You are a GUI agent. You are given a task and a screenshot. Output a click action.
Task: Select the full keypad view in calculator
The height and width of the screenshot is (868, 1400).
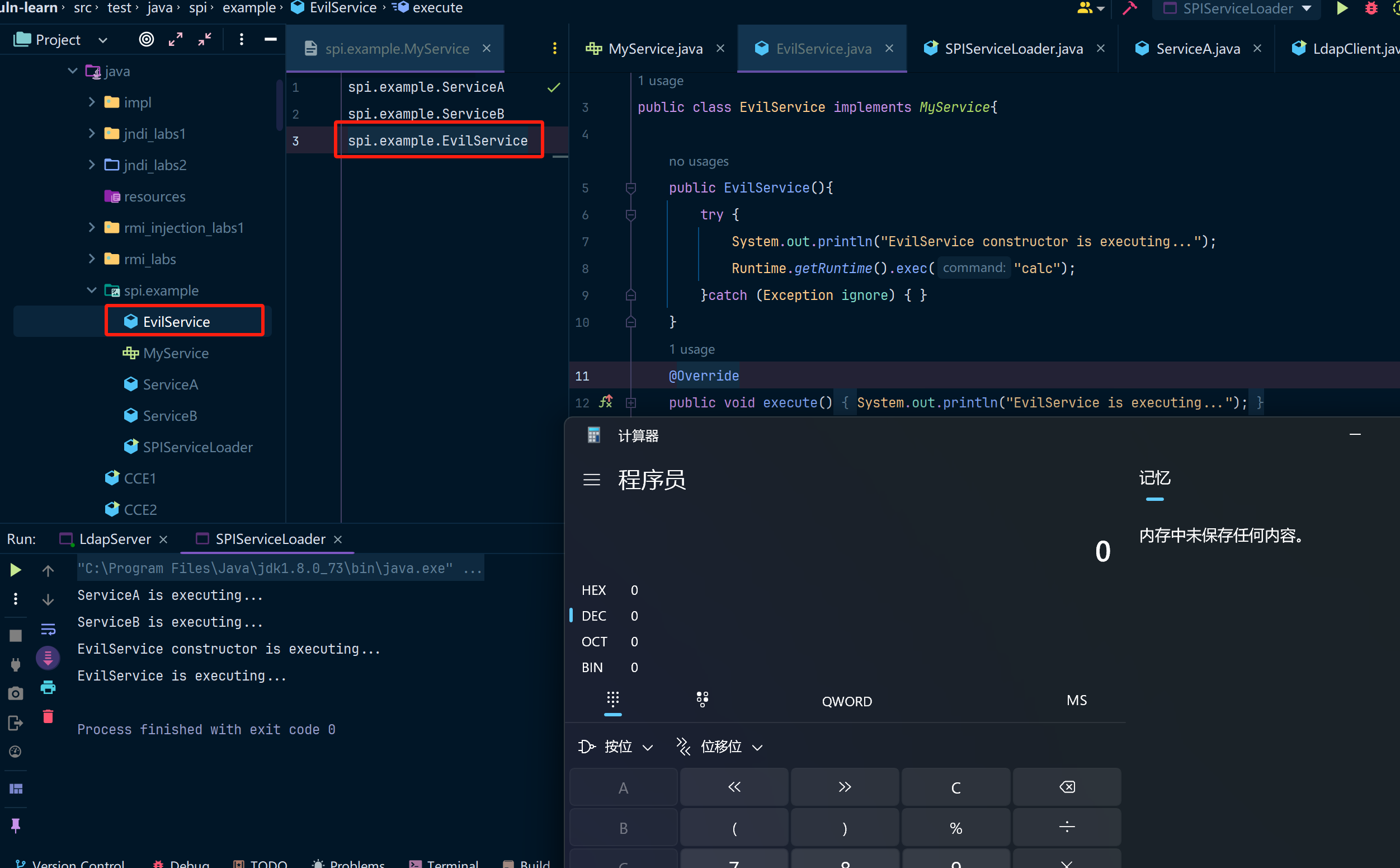click(613, 700)
